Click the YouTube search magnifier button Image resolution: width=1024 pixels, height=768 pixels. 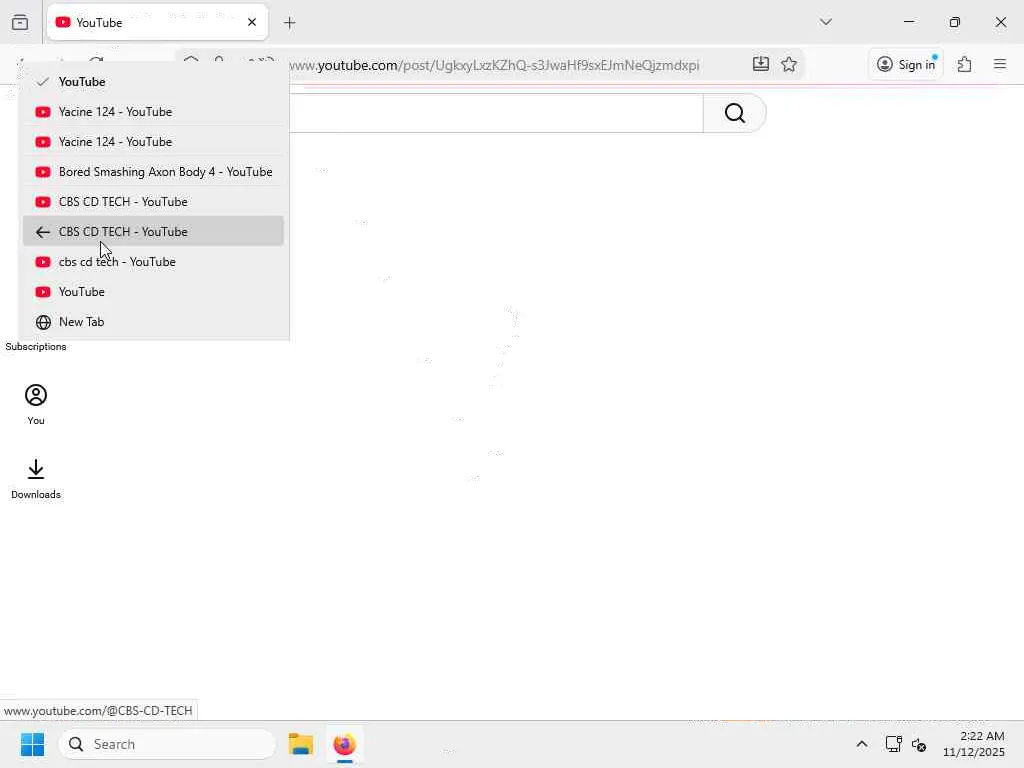pos(734,113)
